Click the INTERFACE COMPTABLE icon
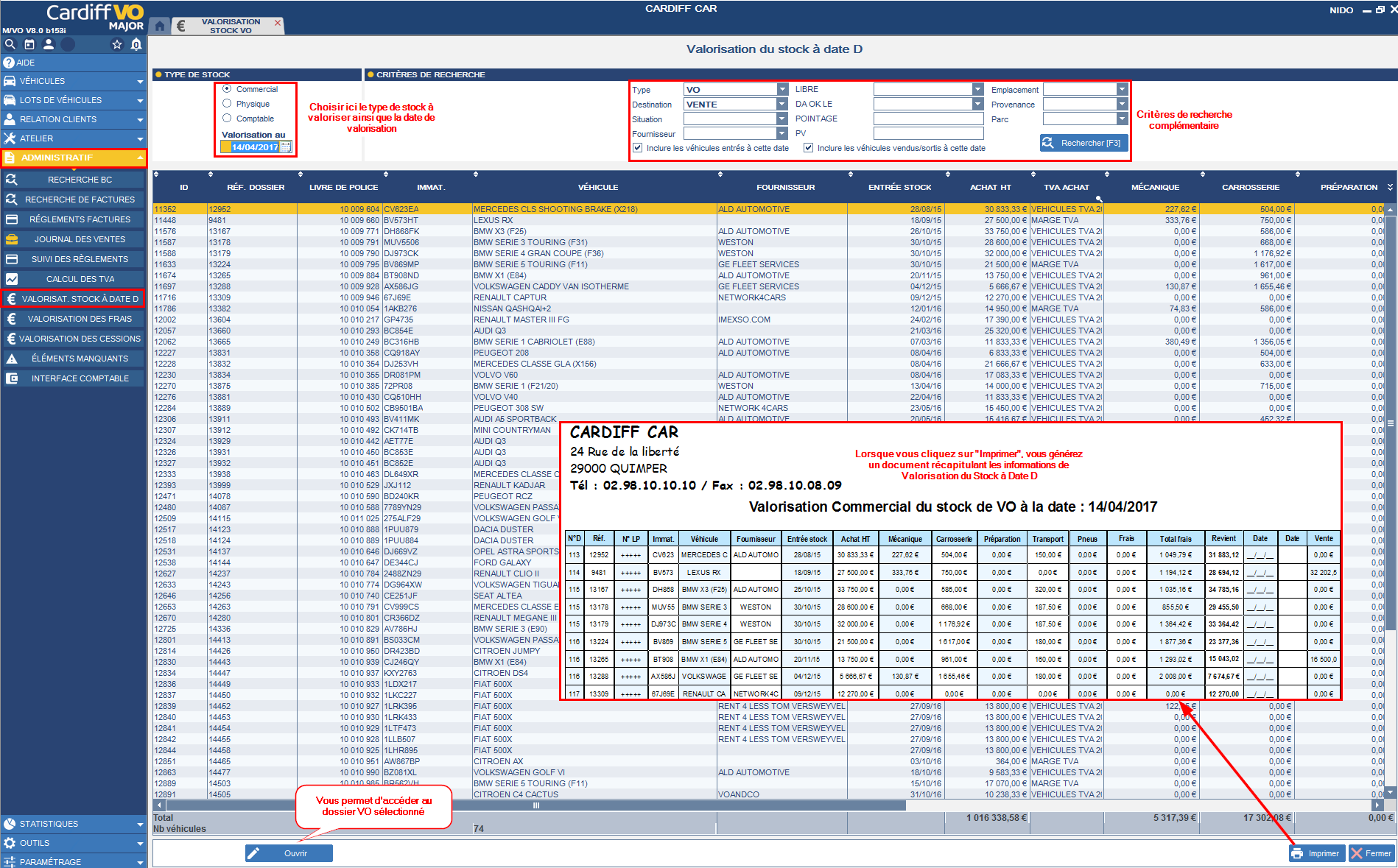The width and height of the screenshot is (1398, 868). coord(12,378)
